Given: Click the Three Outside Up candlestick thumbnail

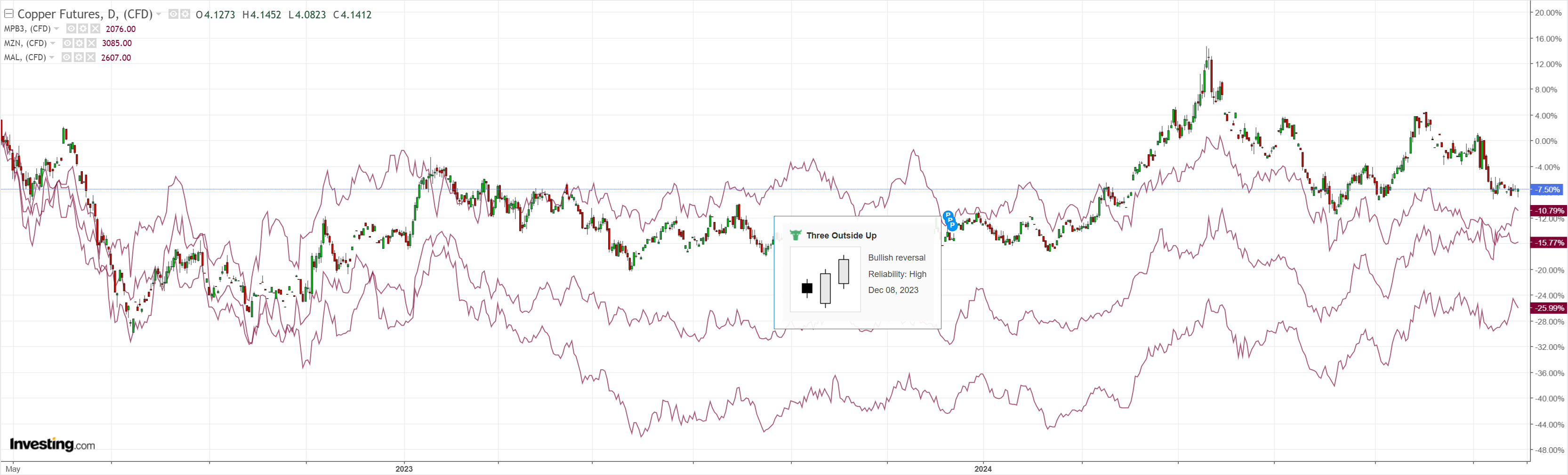Looking at the screenshot, I should (x=825, y=279).
